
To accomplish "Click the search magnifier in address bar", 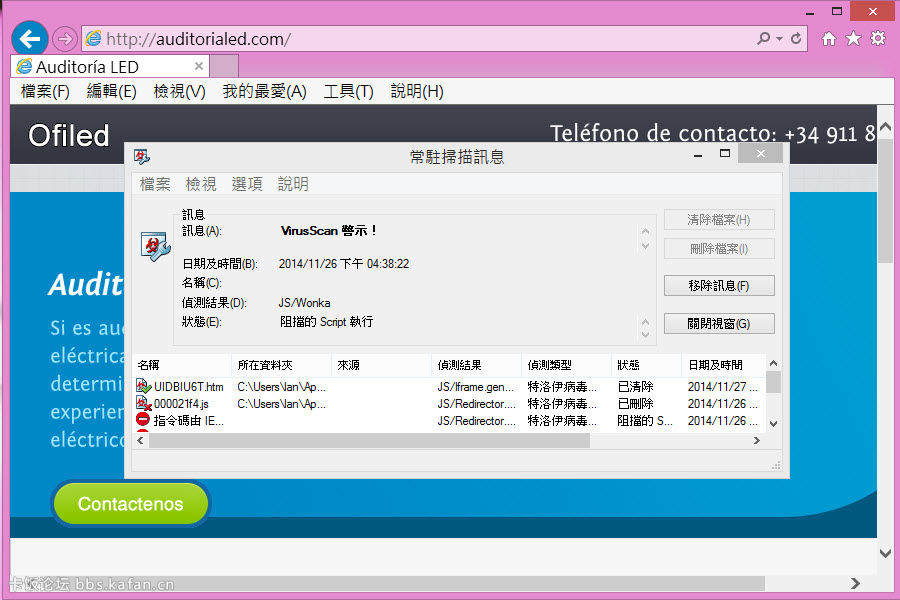I will coord(763,38).
